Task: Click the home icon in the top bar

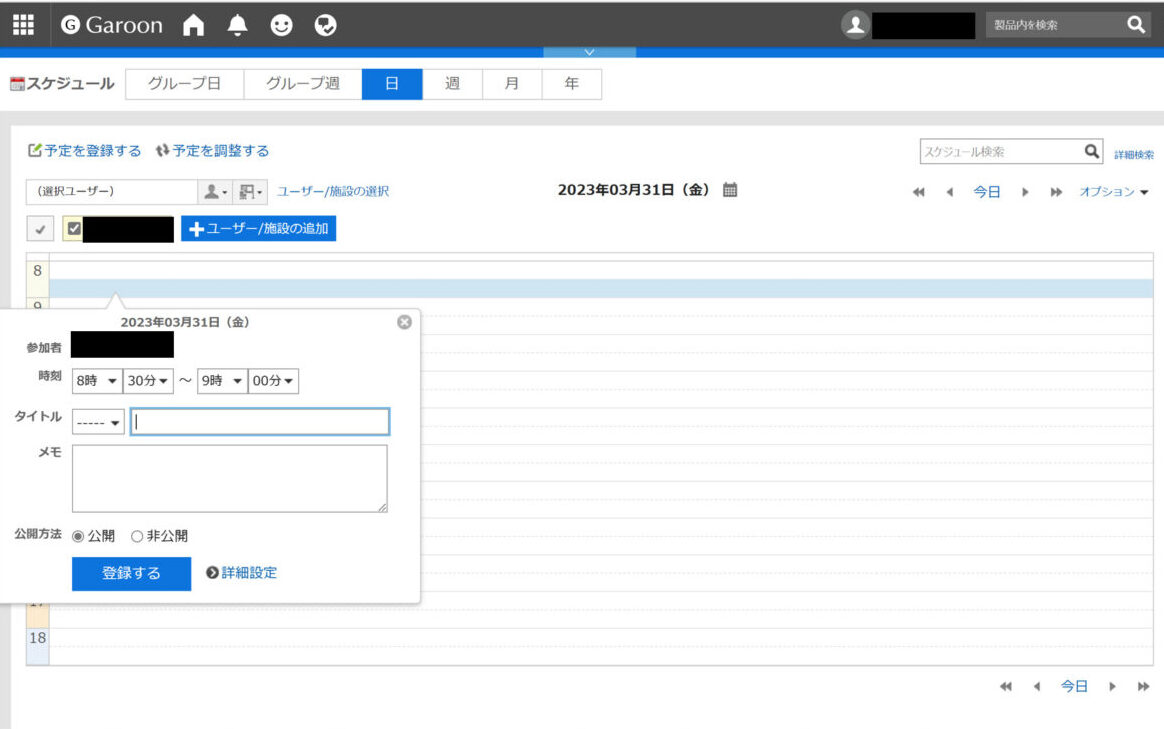Action: tap(192, 23)
